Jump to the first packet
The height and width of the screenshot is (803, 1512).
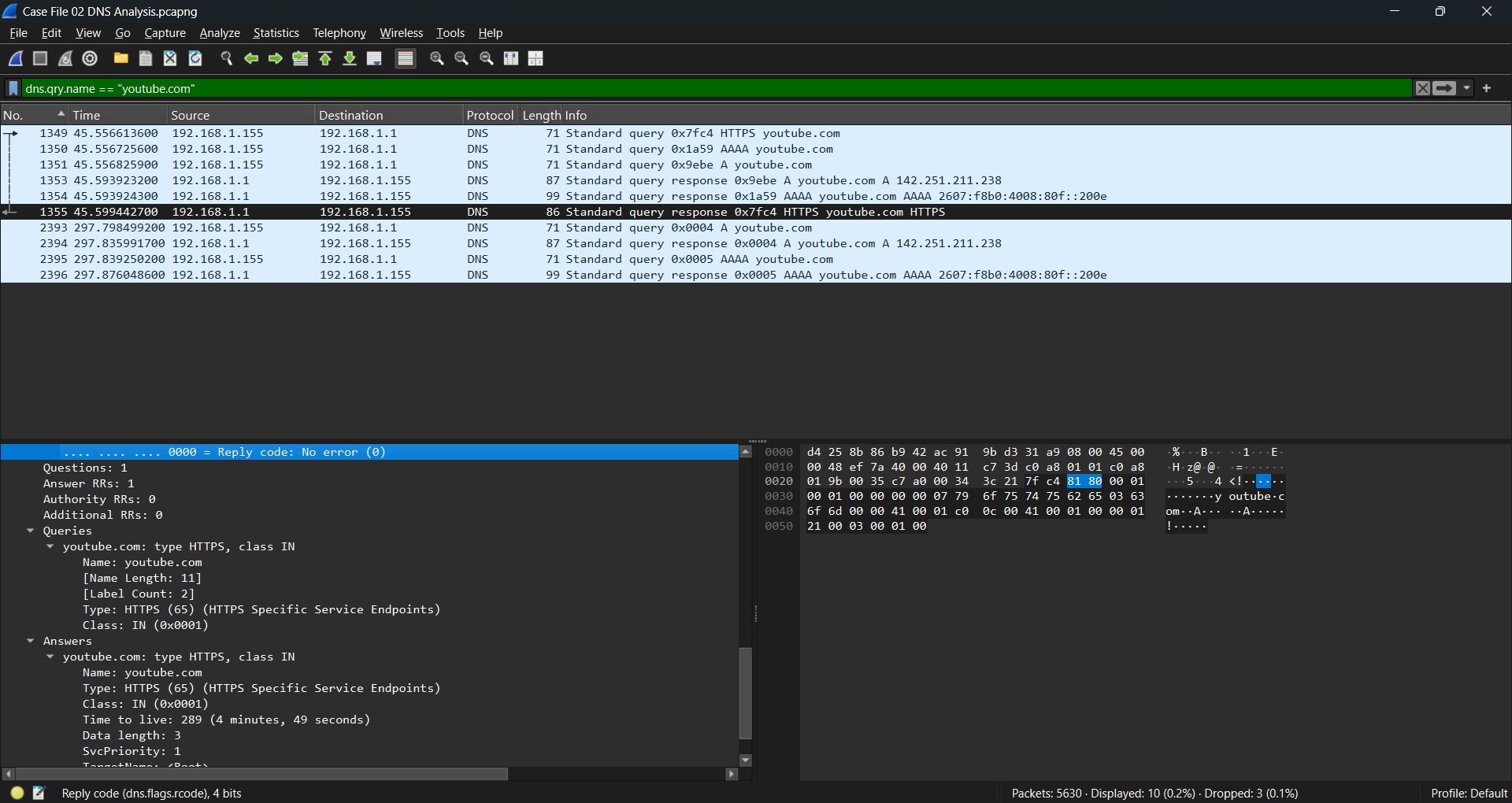click(325, 58)
